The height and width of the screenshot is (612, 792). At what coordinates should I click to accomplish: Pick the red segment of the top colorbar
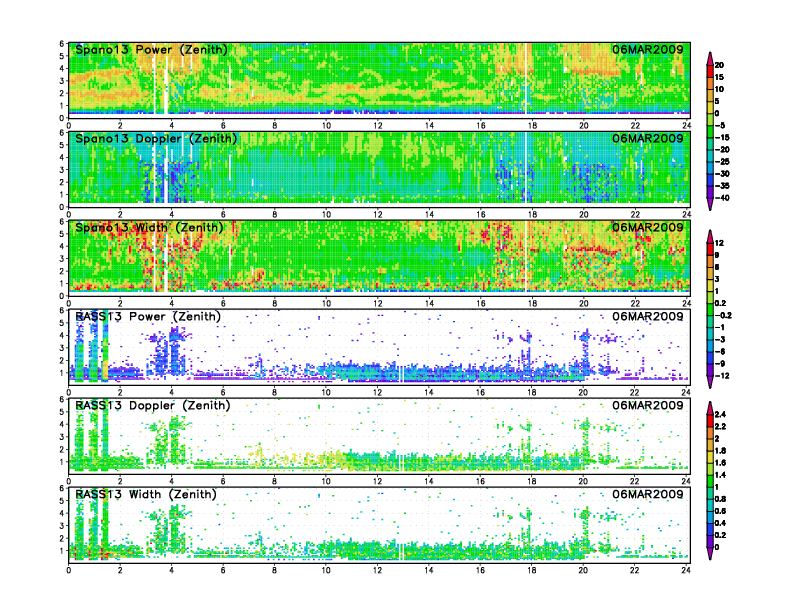pos(710,71)
